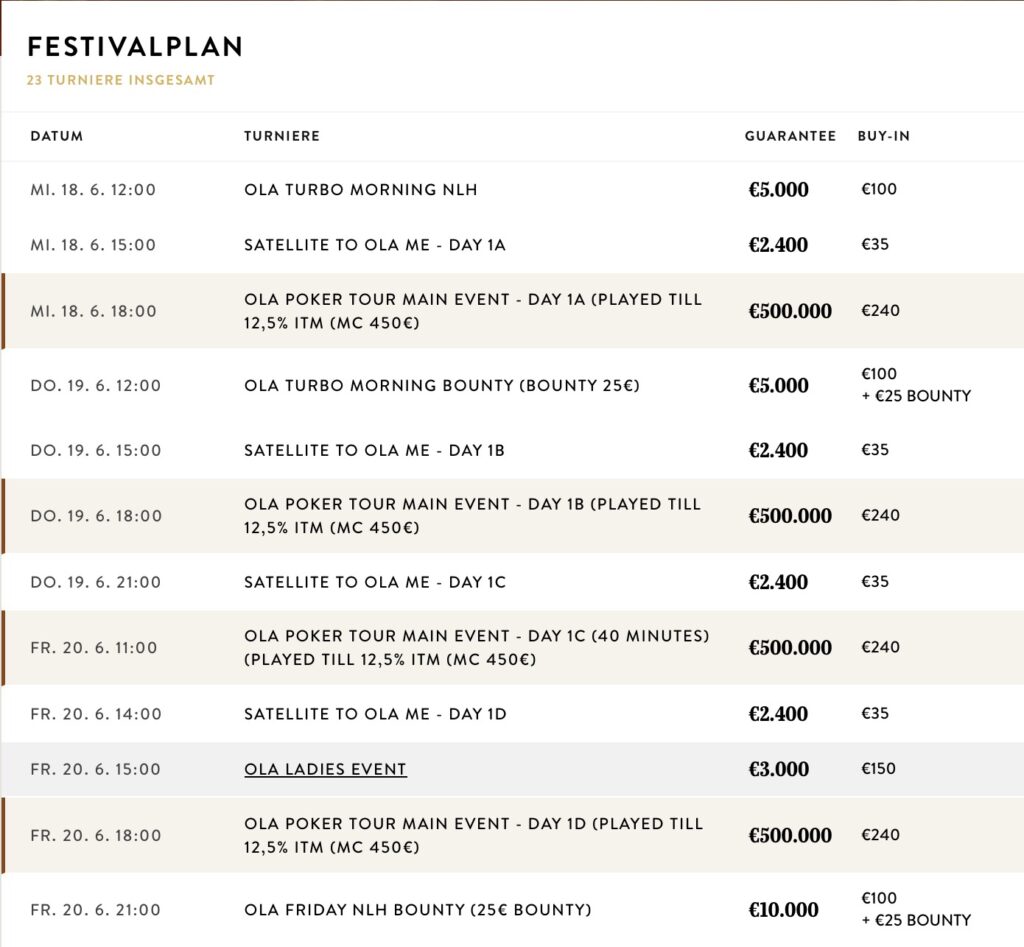Click the Datum column header
This screenshot has height=947, width=1024.
[x=57, y=136]
